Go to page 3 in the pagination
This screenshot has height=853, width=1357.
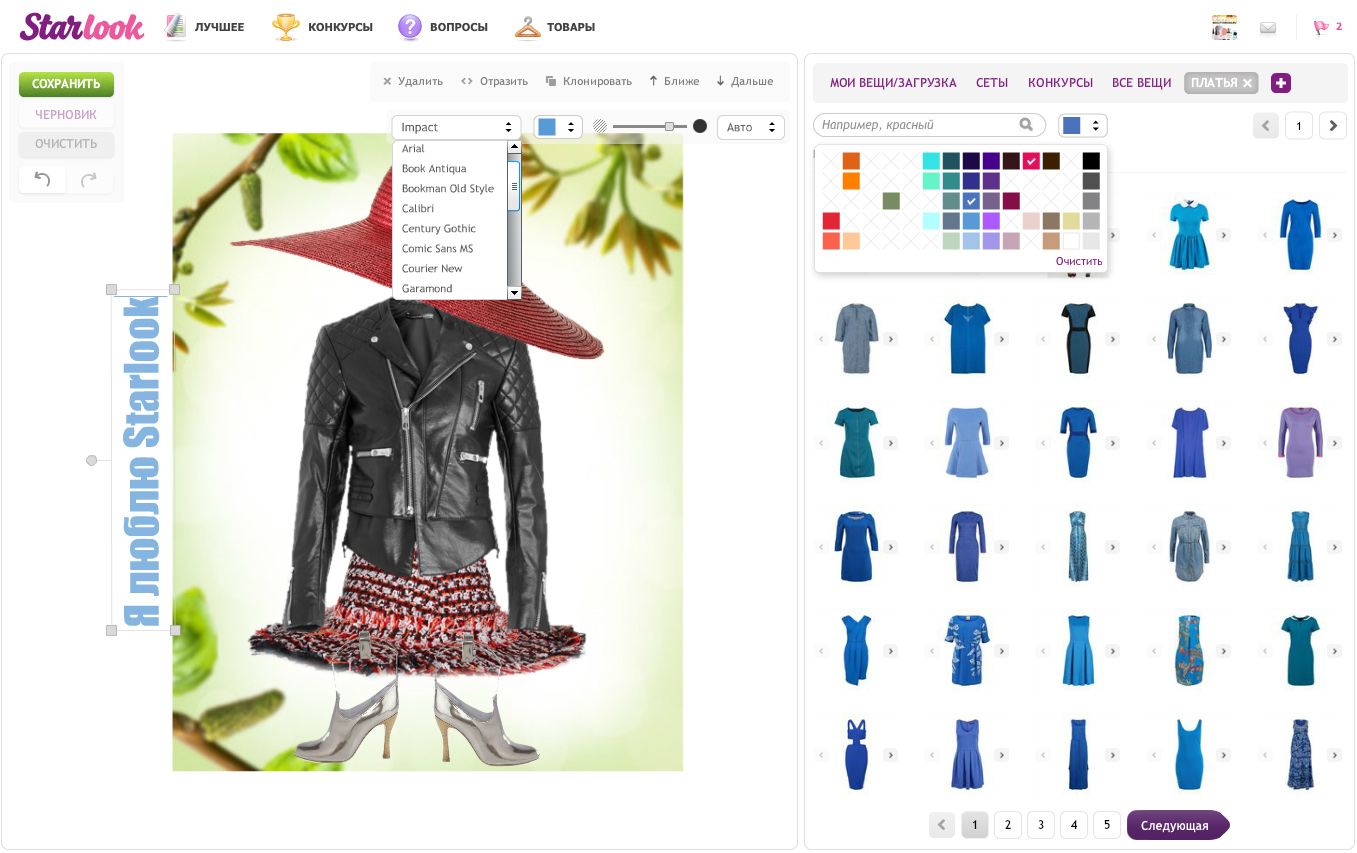click(1041, 825)
